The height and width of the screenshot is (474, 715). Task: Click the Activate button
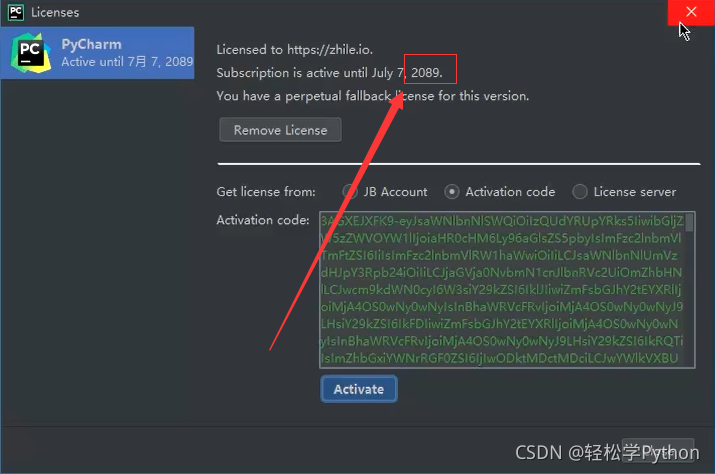point(358,389)
